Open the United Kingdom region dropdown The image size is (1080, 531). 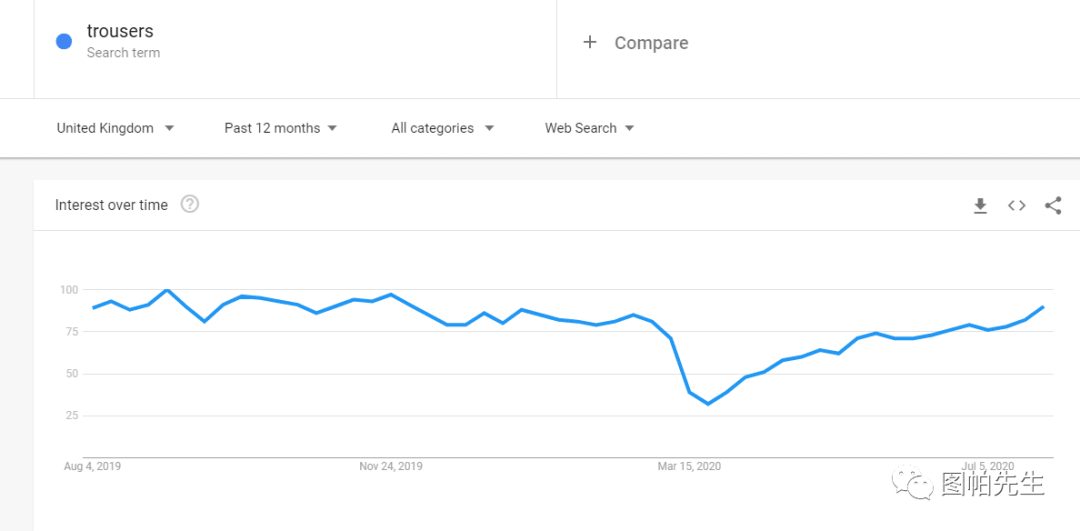(x=115, y=128)
